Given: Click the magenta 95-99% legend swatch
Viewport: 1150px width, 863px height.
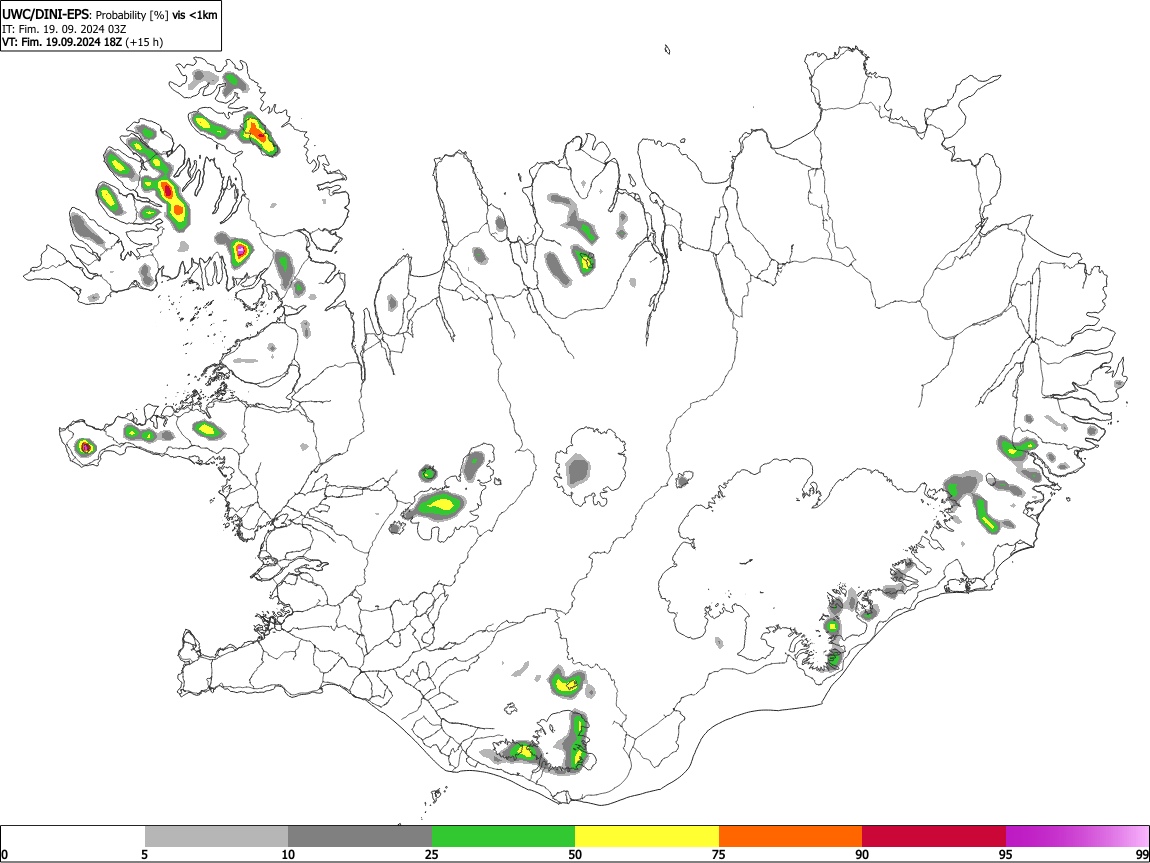Looking at the screenshot, I should 1077,836.
